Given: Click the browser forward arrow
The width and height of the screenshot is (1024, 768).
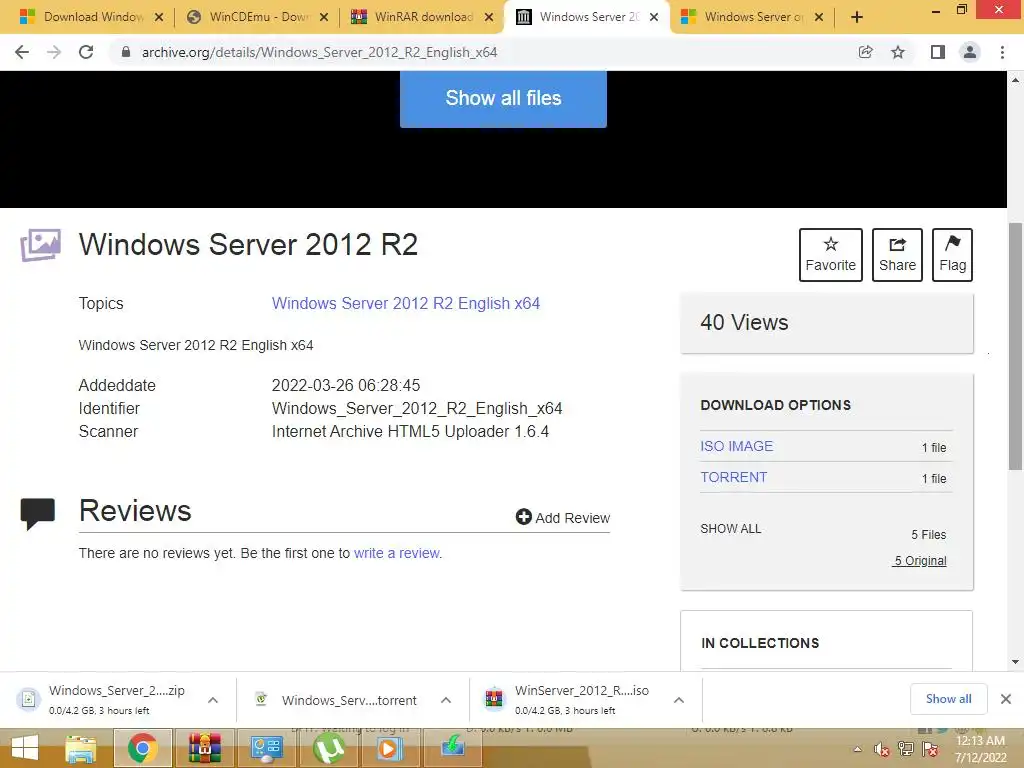Looking at the screenshot, I should pos(54,52).
